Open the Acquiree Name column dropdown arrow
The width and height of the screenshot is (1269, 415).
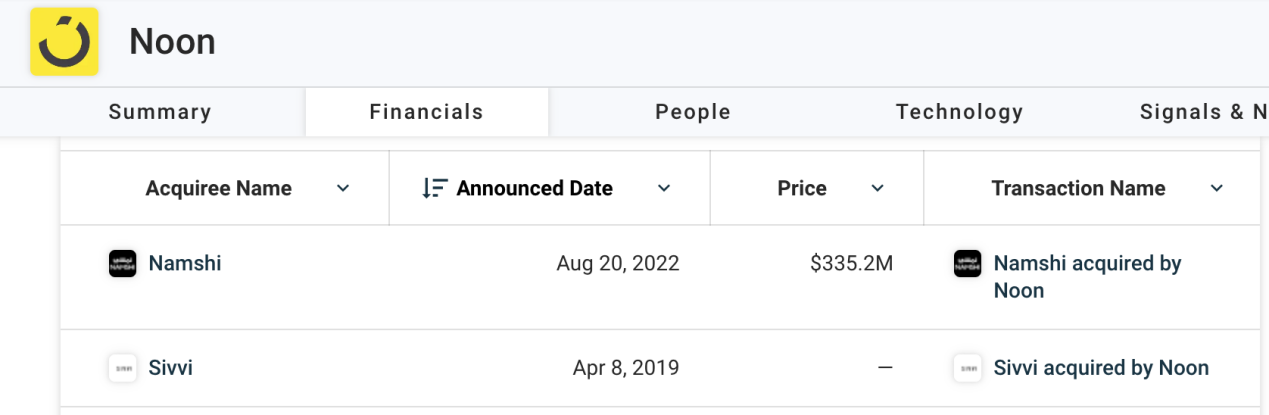pos(343,188)
